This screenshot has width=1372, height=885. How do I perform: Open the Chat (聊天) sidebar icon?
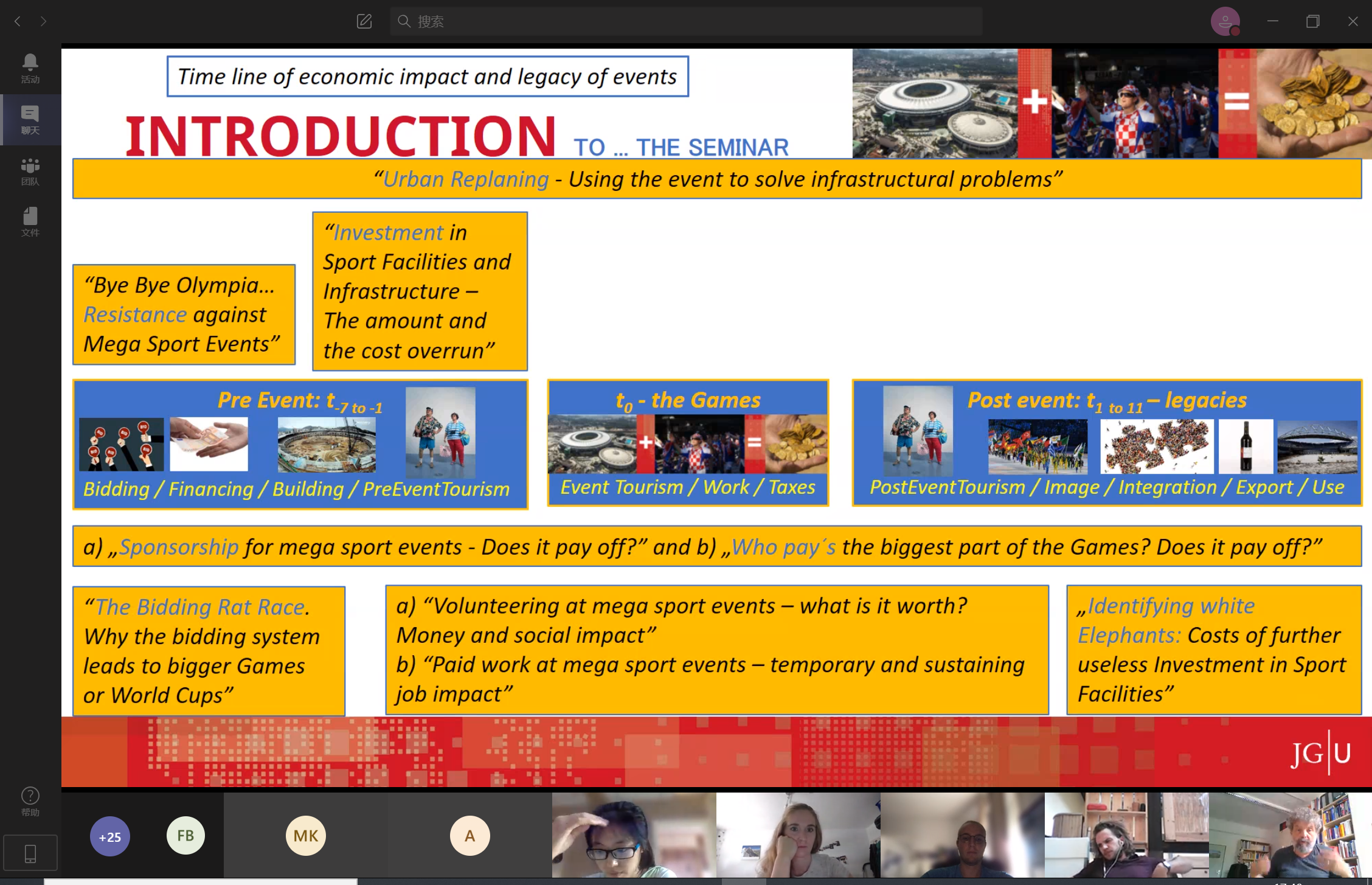(x=30, y=120)
